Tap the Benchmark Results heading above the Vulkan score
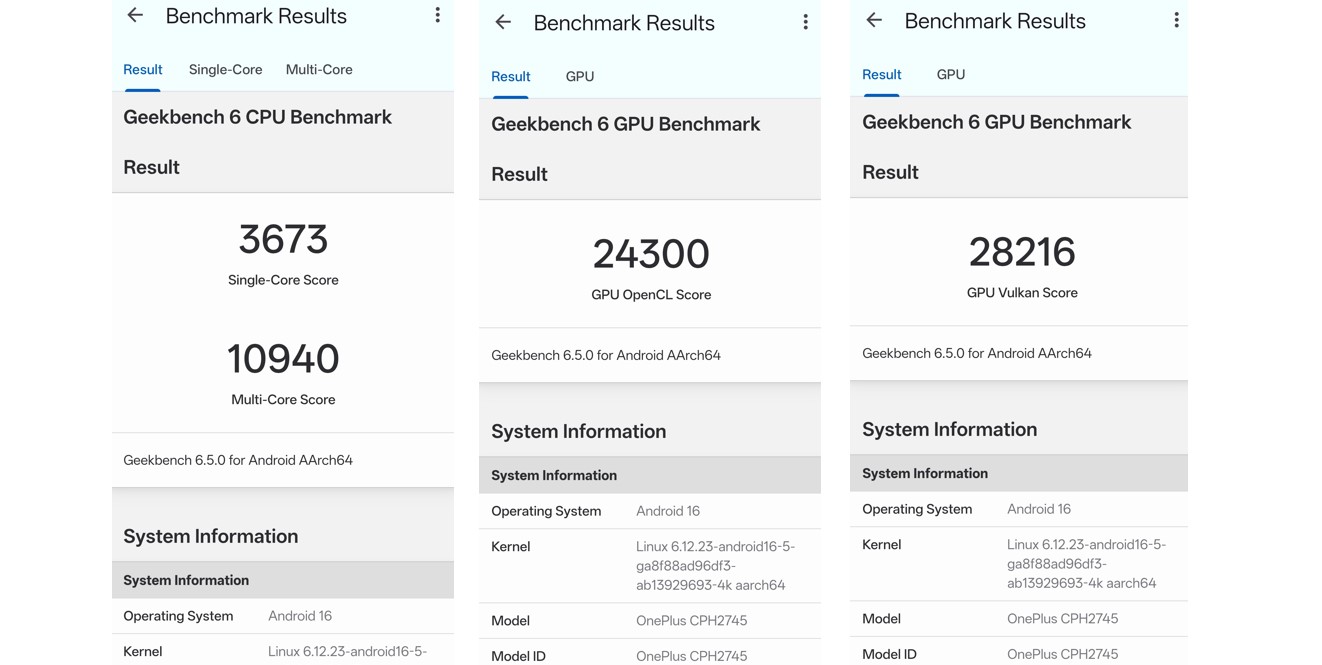Image resolution: width=1322 pixels, height=665 pixels. pyautogui.click(x=994, y=20)
